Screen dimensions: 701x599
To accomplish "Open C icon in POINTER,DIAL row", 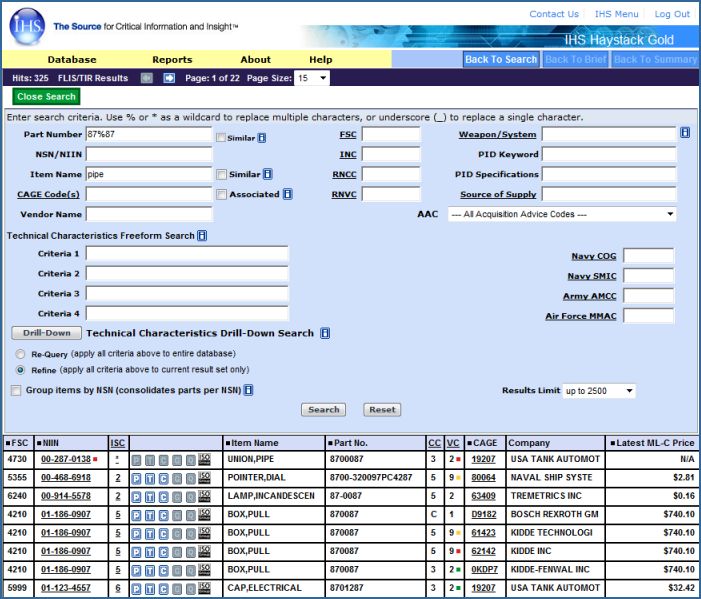I will (164, 479).
